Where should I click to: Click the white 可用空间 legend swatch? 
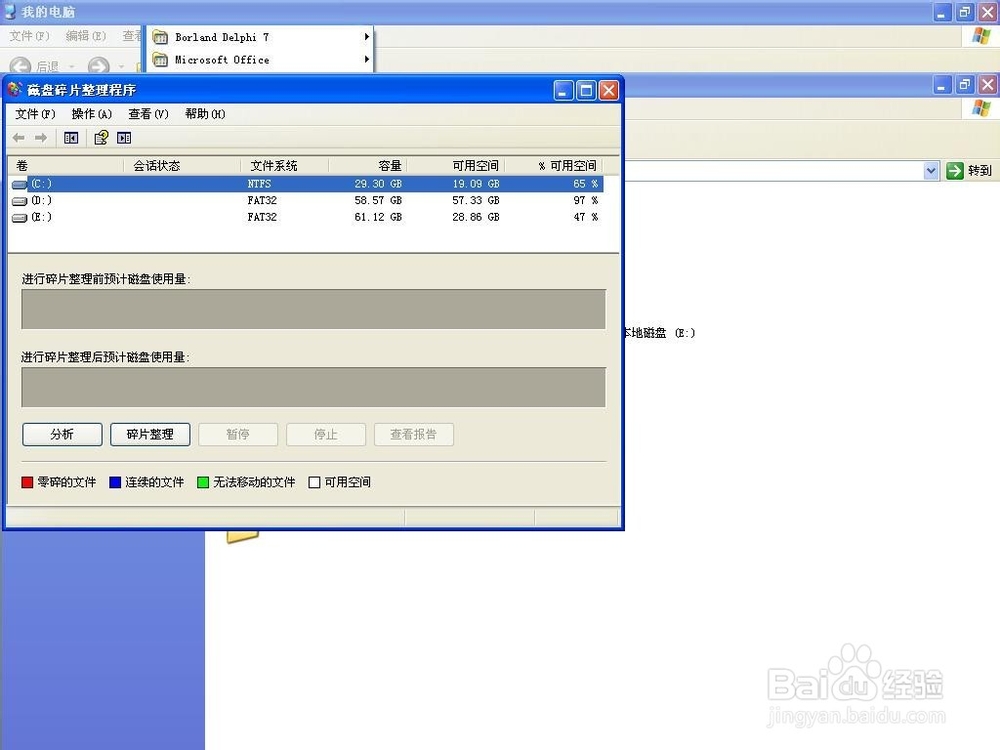(x=314, y=482)
